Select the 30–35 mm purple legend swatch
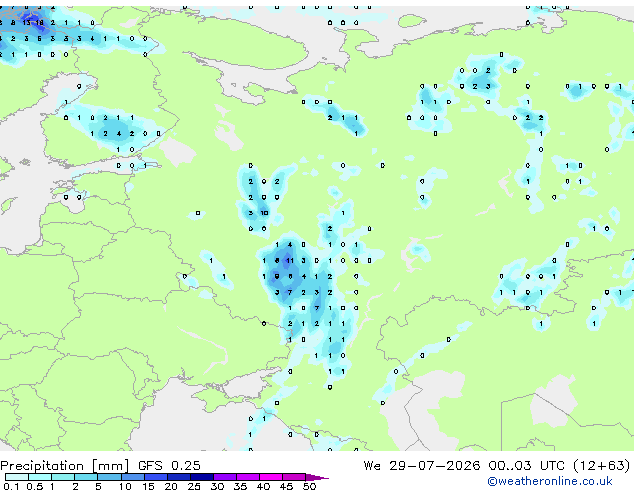 point(225,477)
